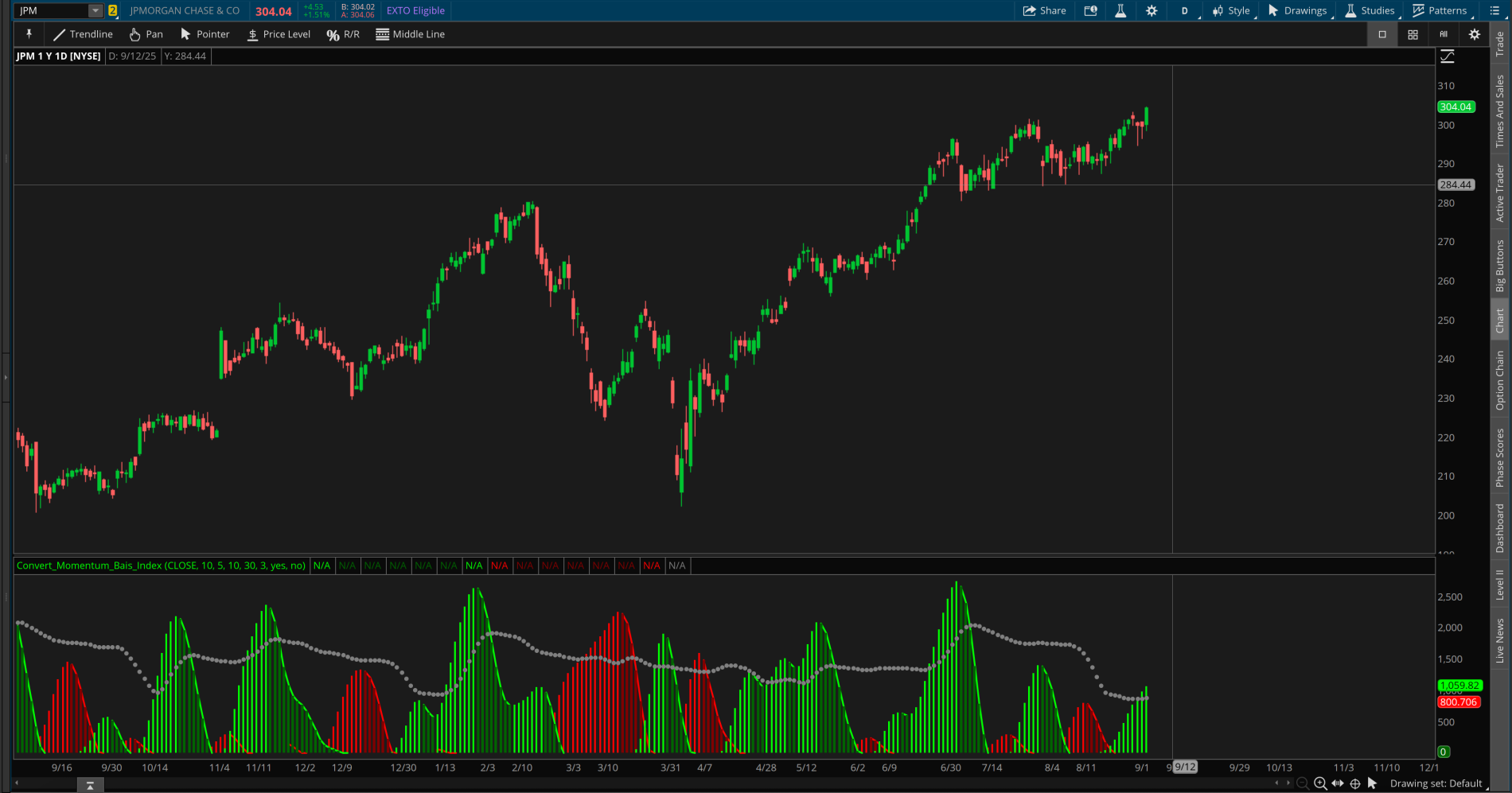Click the Convert_Momentum_Bais_Index study label

point(161,566)
